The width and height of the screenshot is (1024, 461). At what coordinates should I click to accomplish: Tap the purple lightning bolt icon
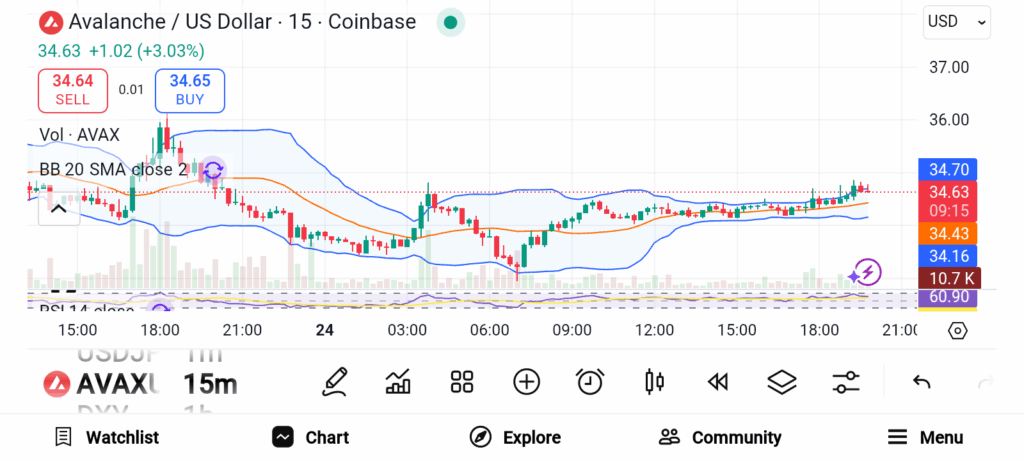pos(865,272)
